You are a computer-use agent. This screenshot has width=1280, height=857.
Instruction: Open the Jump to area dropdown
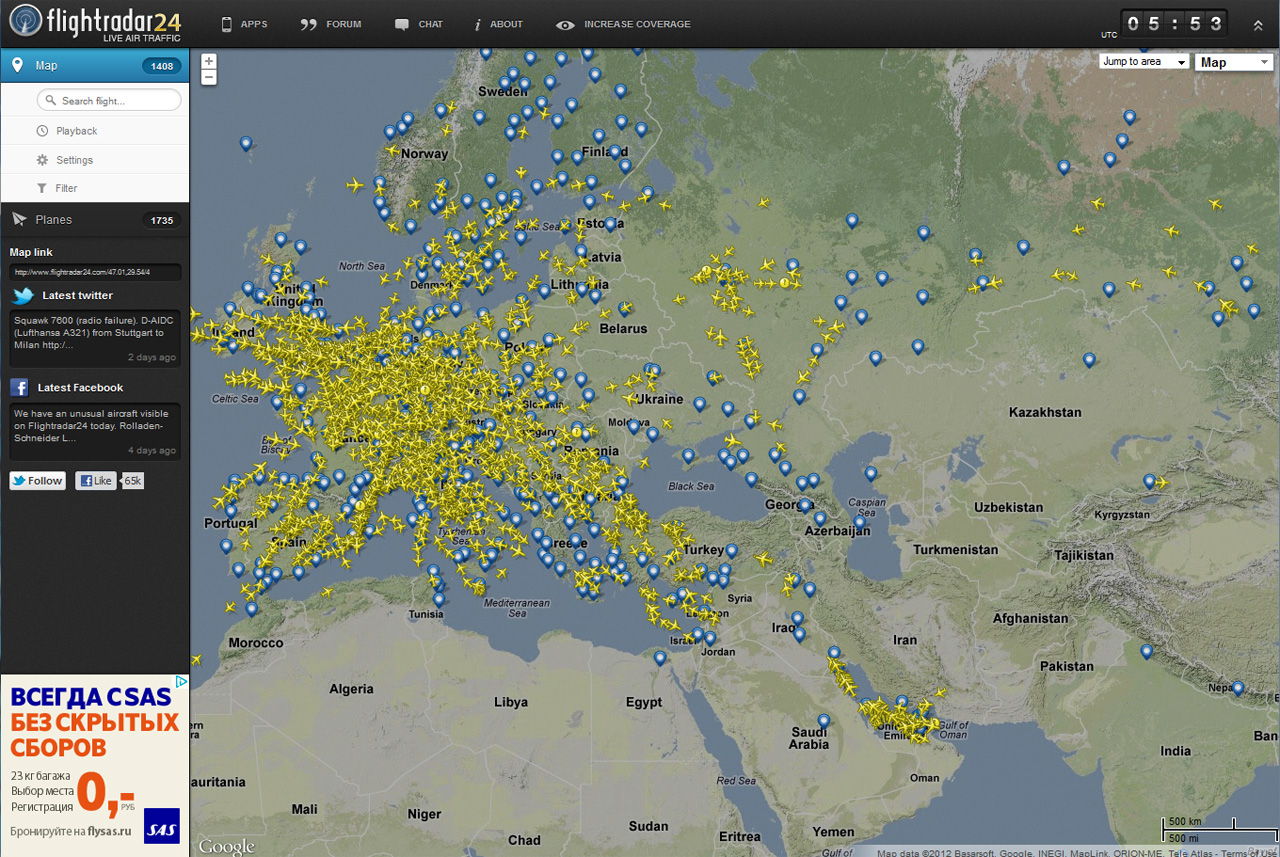click(1143, 62)
